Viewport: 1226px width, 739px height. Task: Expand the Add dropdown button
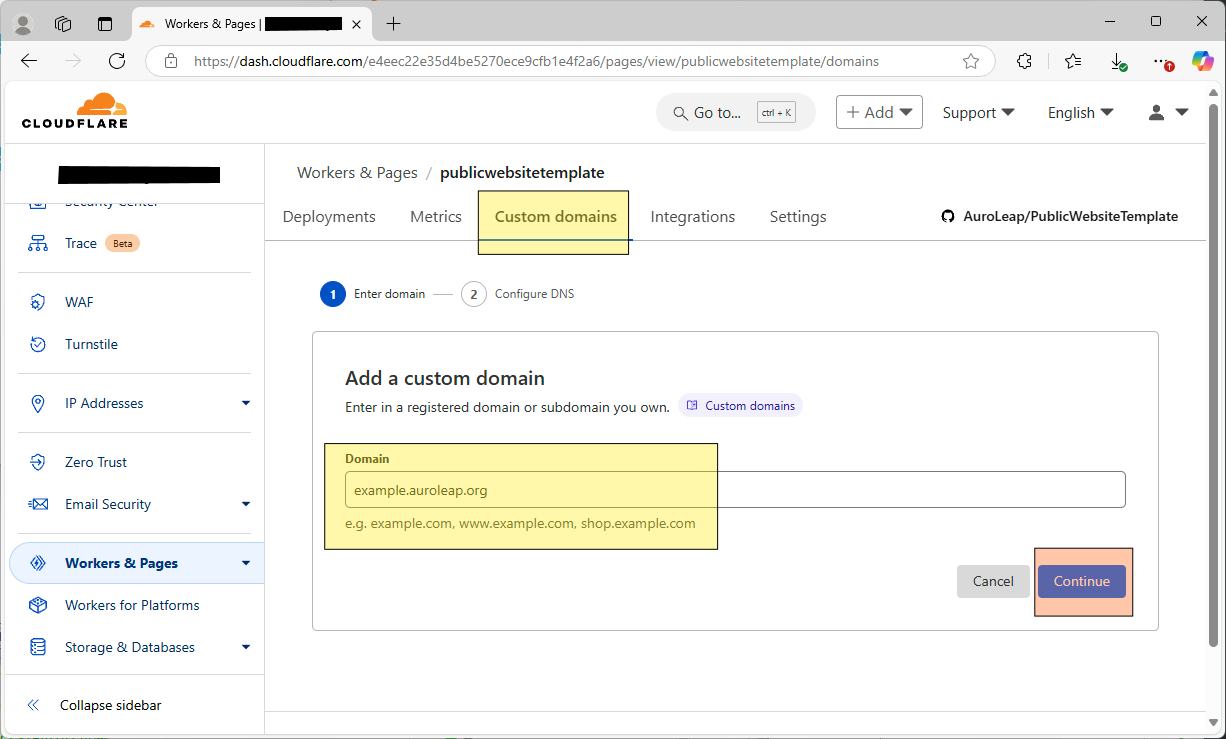click(879, 113)
